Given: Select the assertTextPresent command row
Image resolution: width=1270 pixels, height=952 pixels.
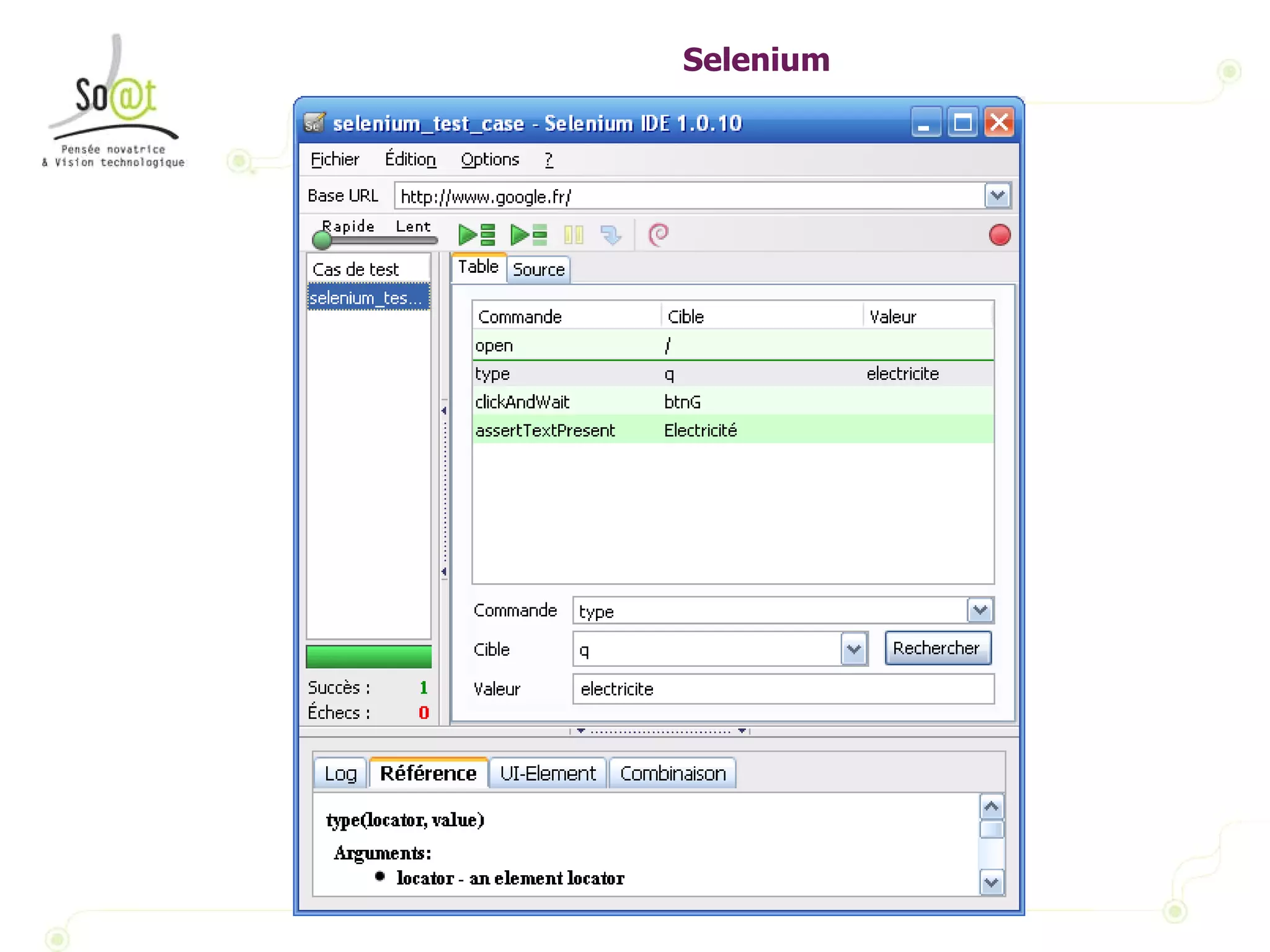Looking at the screenshot, I should coord(732,430).
